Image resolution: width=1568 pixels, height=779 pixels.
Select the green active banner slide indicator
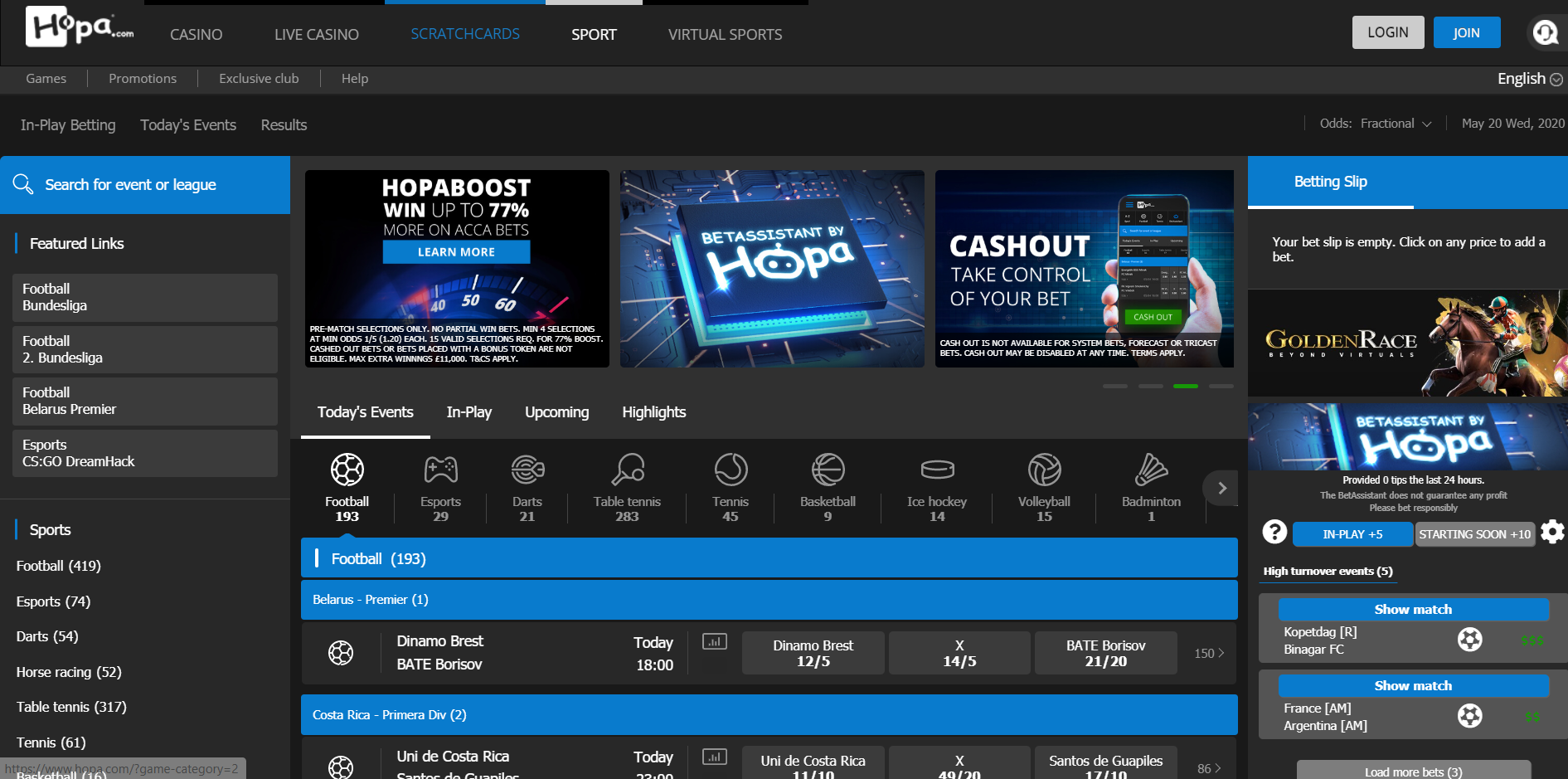1186,386
